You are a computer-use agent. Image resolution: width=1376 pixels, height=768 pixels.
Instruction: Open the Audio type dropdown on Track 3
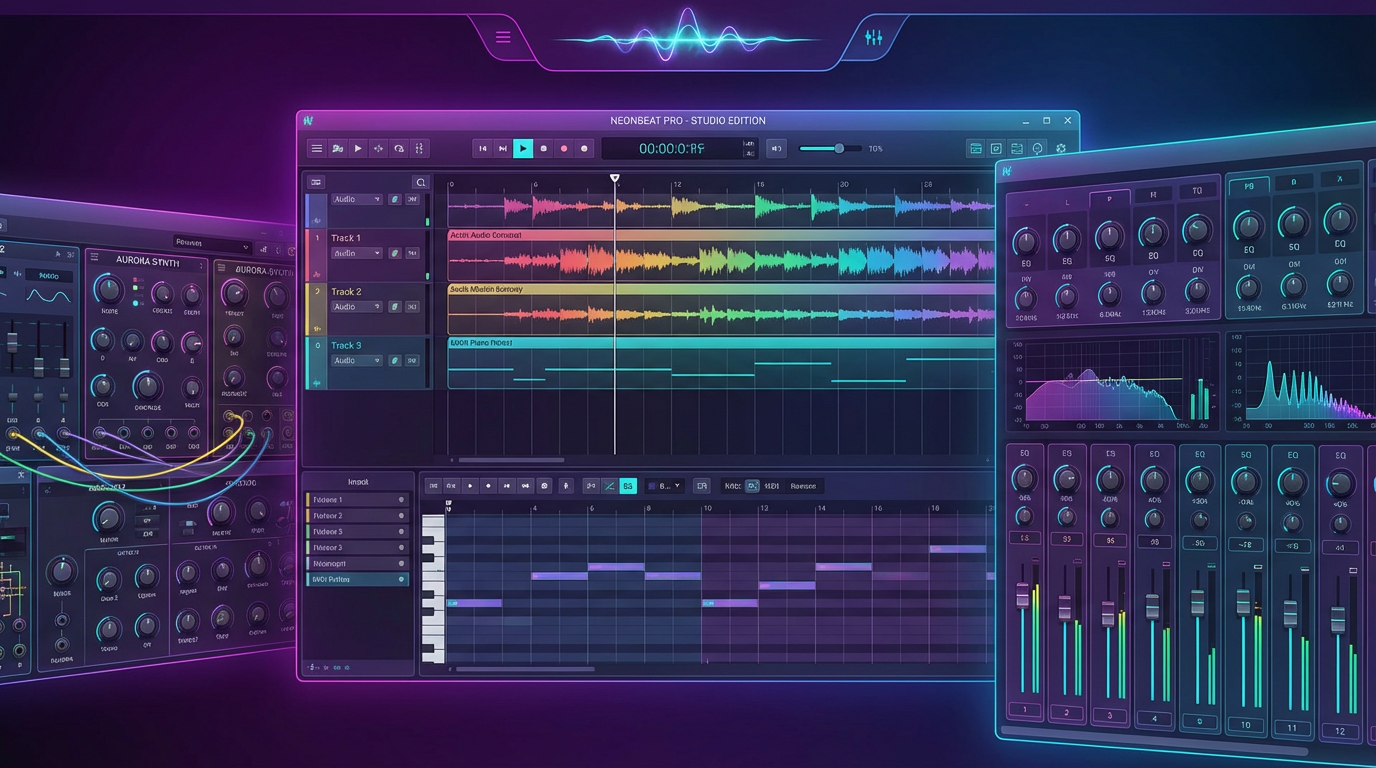[x=358, y=360]
